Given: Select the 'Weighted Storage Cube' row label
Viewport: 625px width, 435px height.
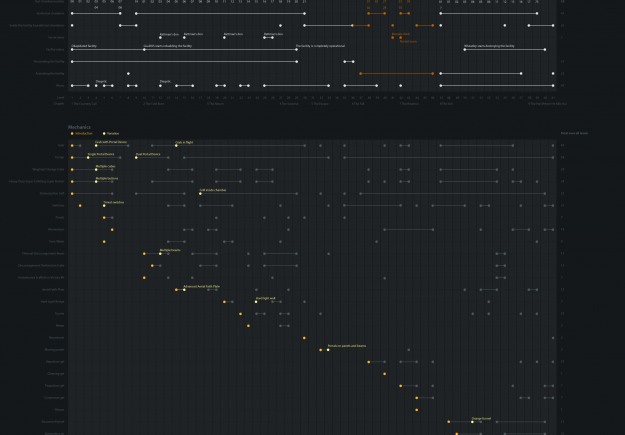Looking at the screenshot, I should pos(48,169).
